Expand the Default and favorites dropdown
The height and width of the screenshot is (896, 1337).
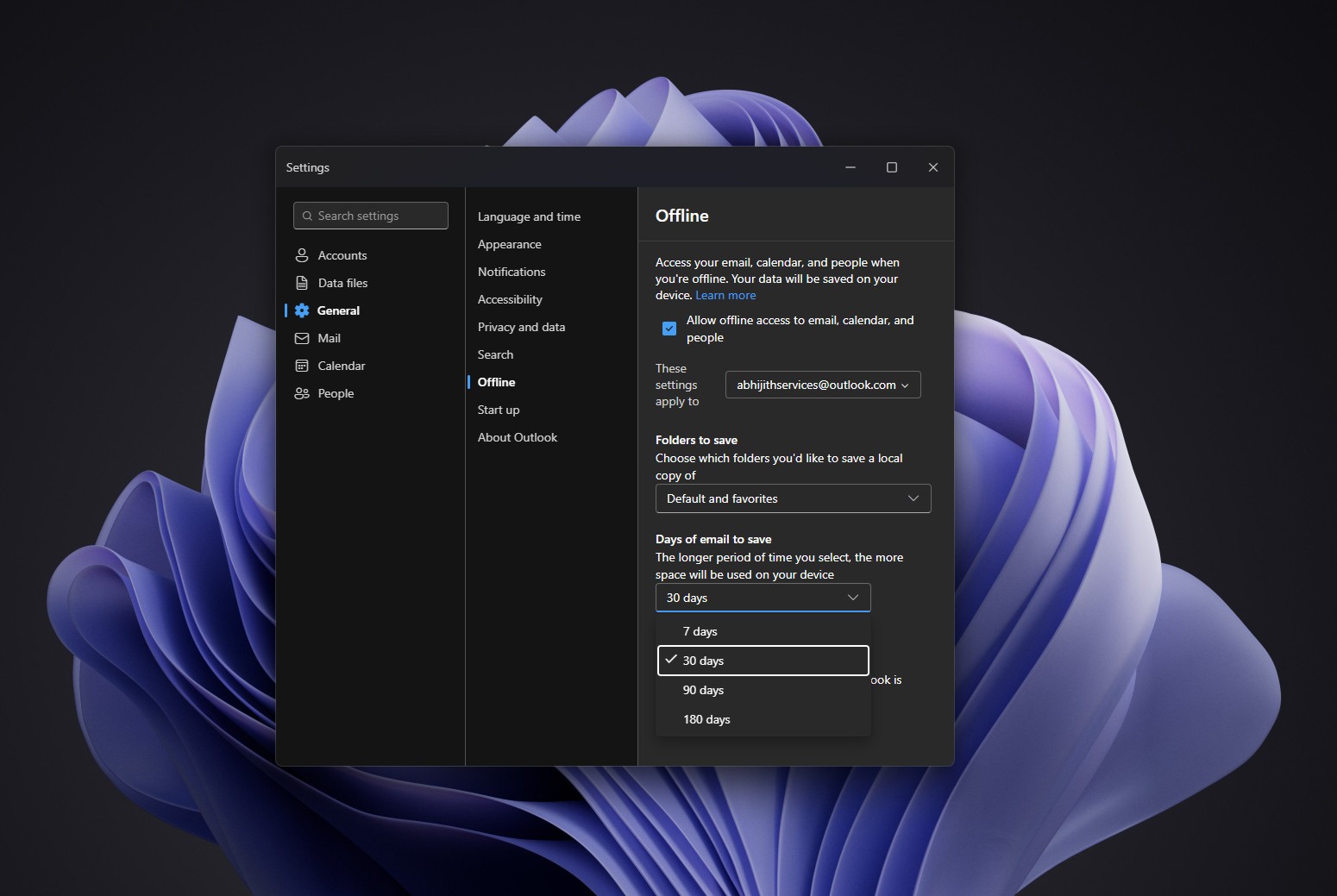coord(793,498)
